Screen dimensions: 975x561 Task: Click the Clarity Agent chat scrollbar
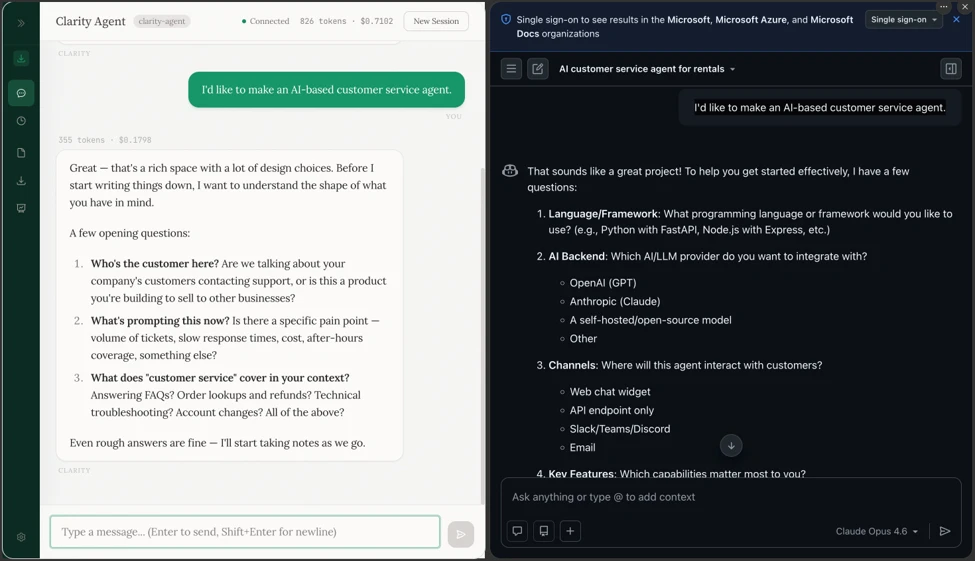483,336
